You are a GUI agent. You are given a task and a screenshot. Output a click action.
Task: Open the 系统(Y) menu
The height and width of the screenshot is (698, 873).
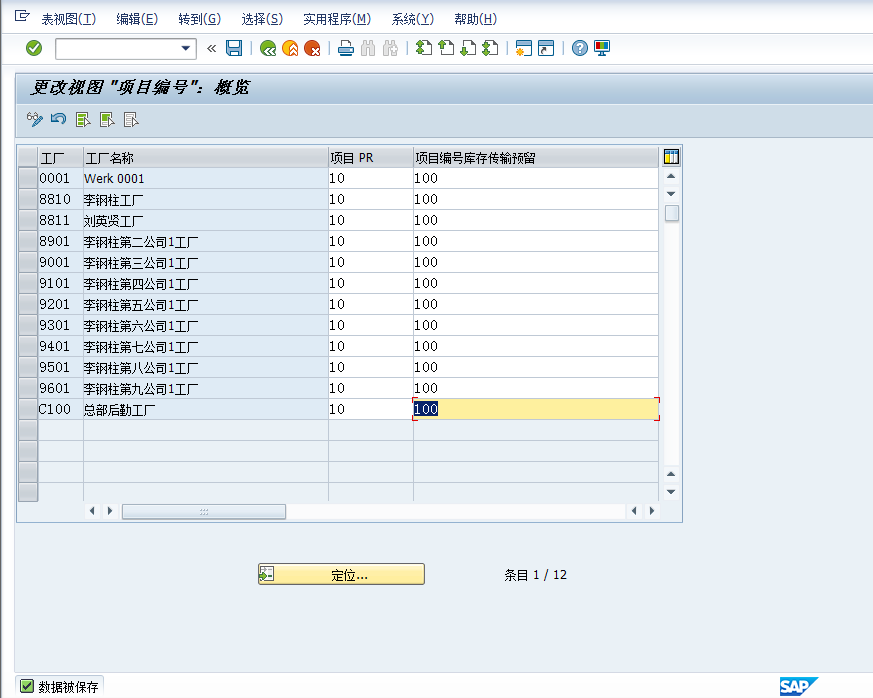[413, 19]
